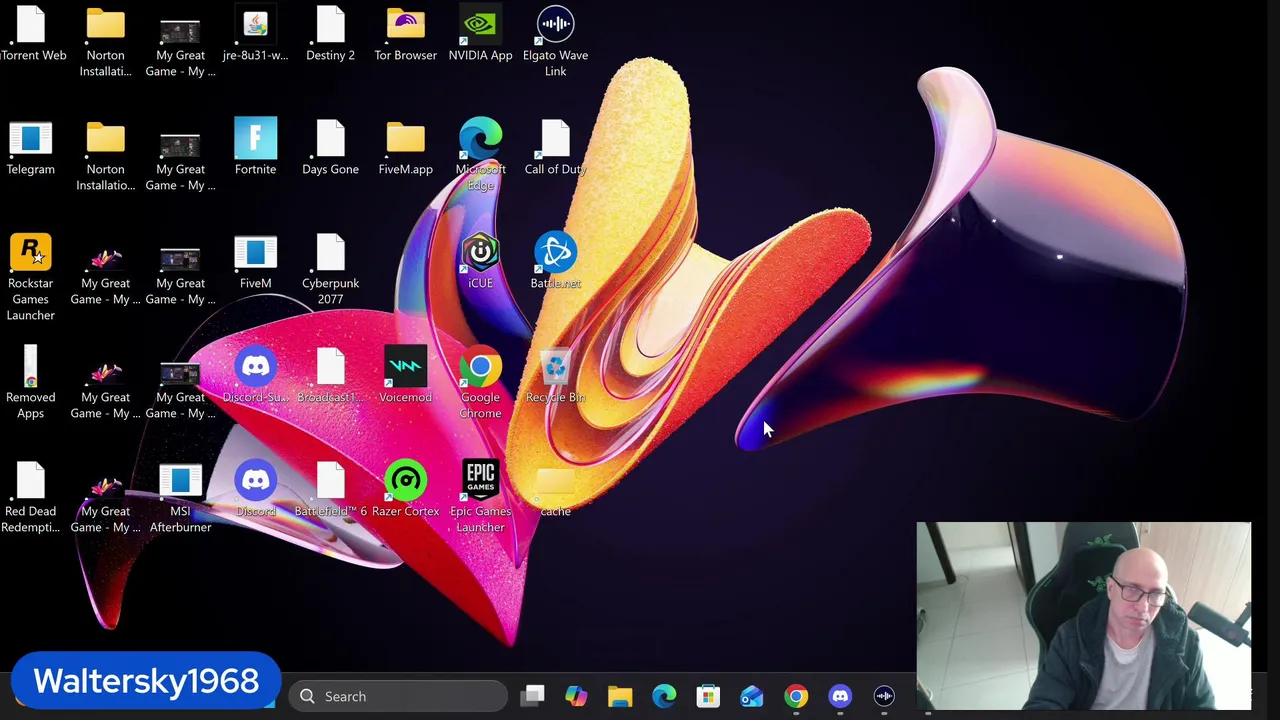Click the Microsoft Edge desktop shortcut
This screenshot has width=1280, height=720.
pyautogui.click(x=480, y=155)
